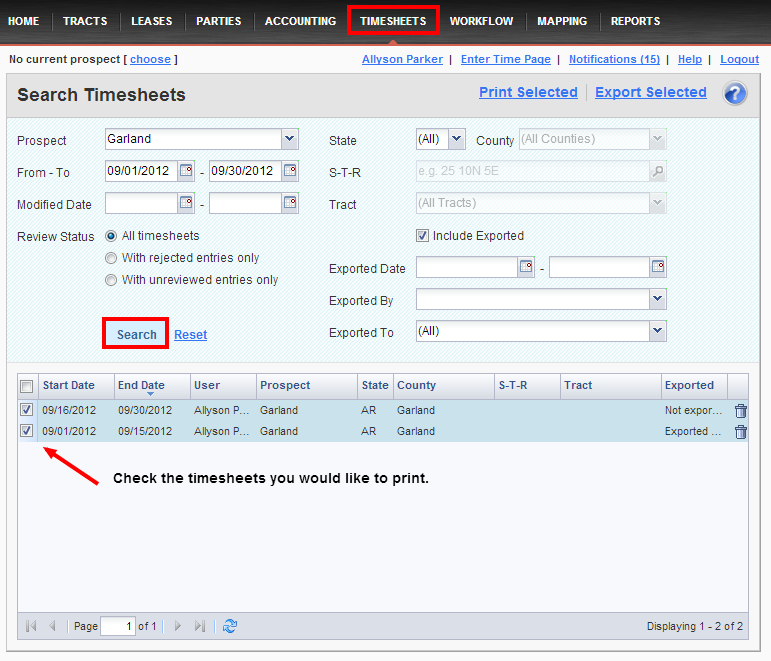Expand the Exported By dropdown
Viewport: 771px width, 661px height.
pos(657,299)
